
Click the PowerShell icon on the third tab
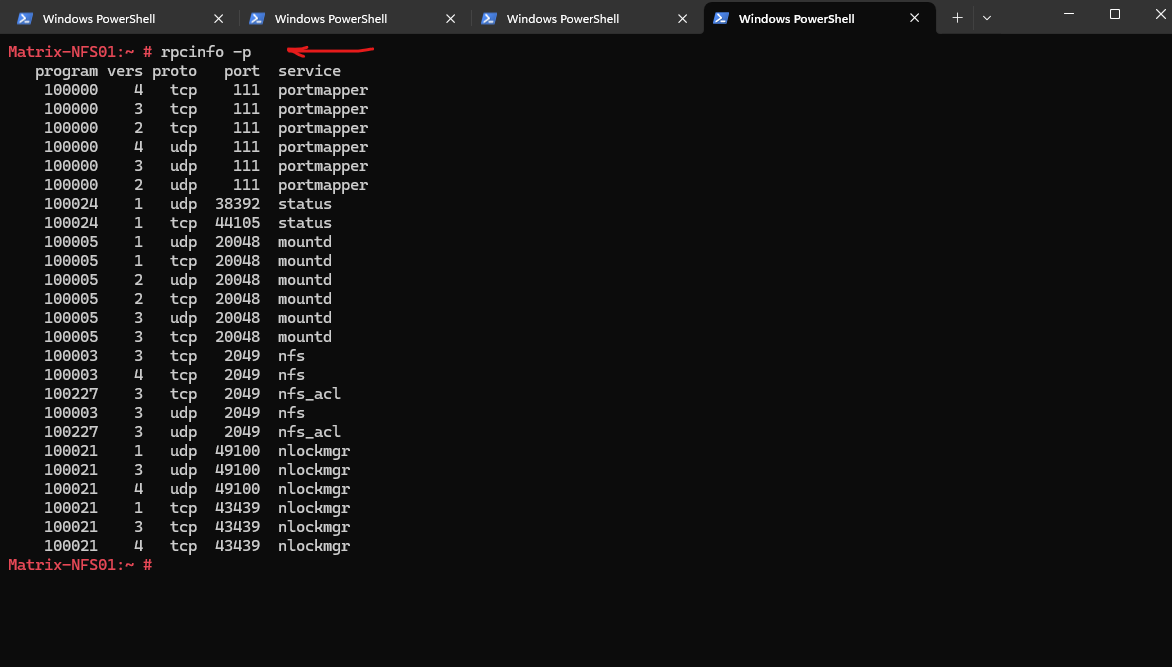(x=489, y=19)
